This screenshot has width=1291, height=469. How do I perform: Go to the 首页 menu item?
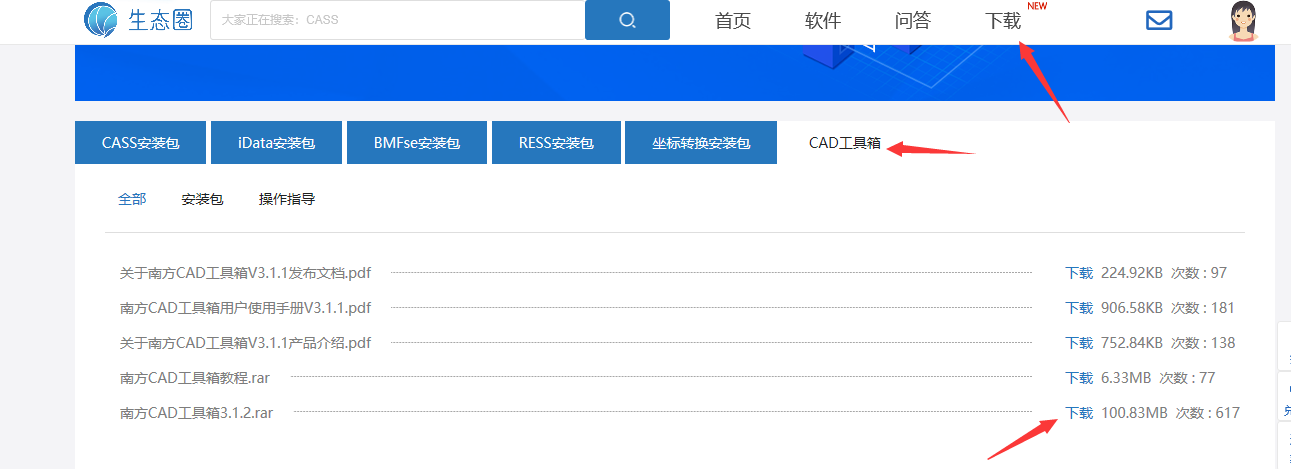click(733, 21)
